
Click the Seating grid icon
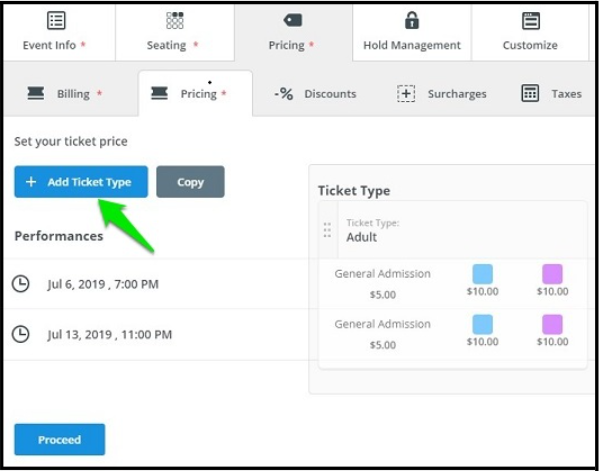coord(175,21)
